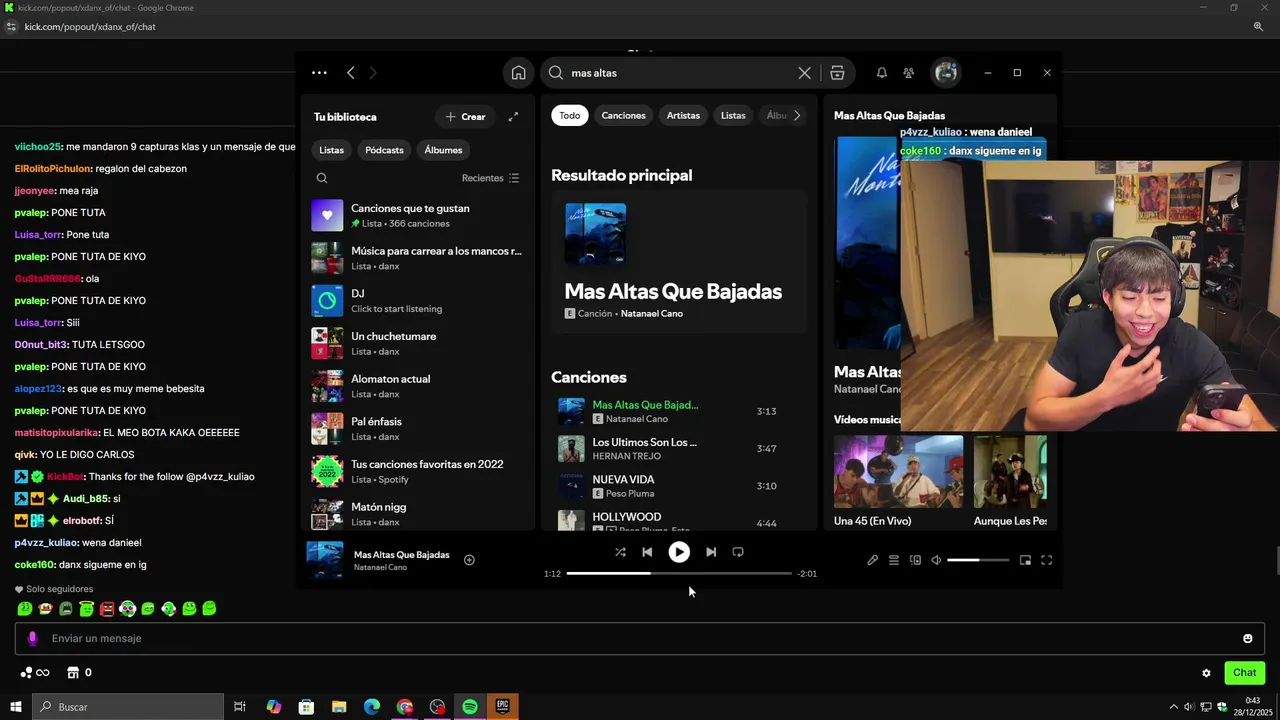Seek in the song progress bar
This screenshot has height=720, width=1280.
pyautogui.click(x=679, y=574)
